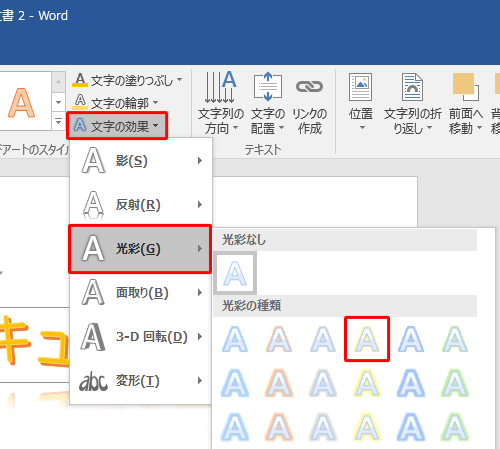Click the 反射(R) submenu arrow

(x=200, y=204)
